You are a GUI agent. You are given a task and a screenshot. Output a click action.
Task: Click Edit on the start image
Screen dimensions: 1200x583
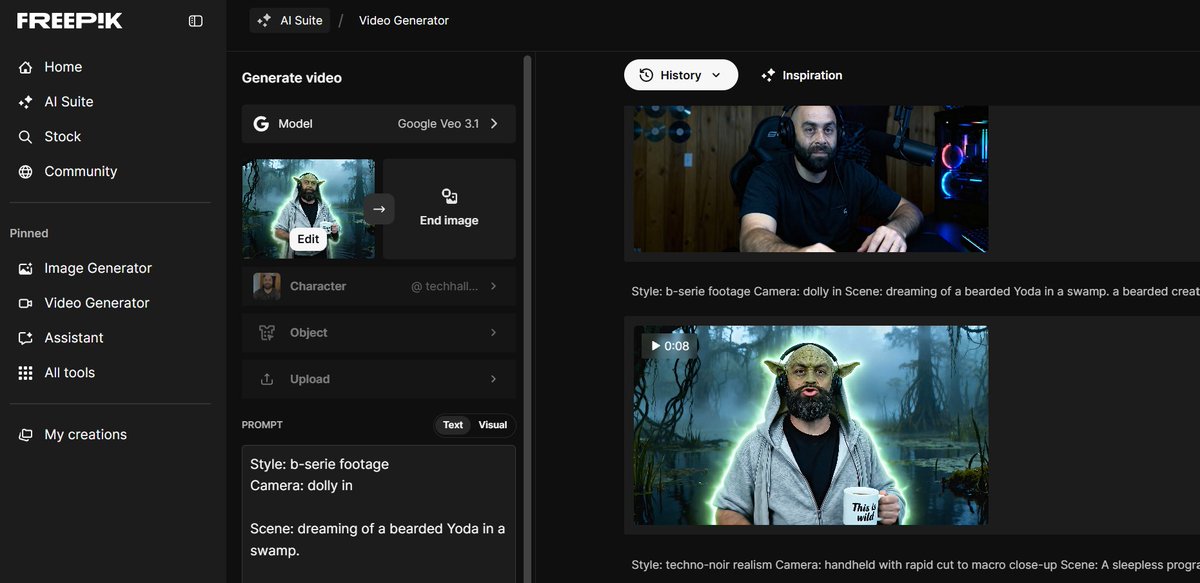click(308, 239)
